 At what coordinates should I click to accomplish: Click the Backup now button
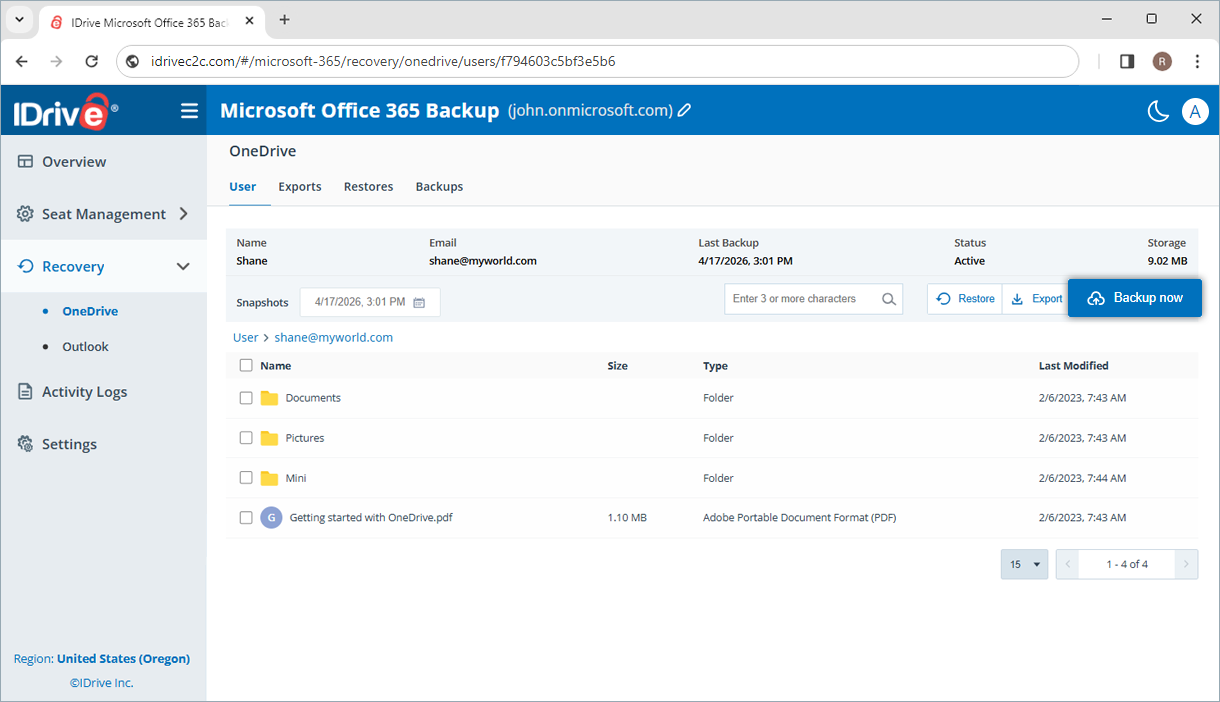(1135, 297)
